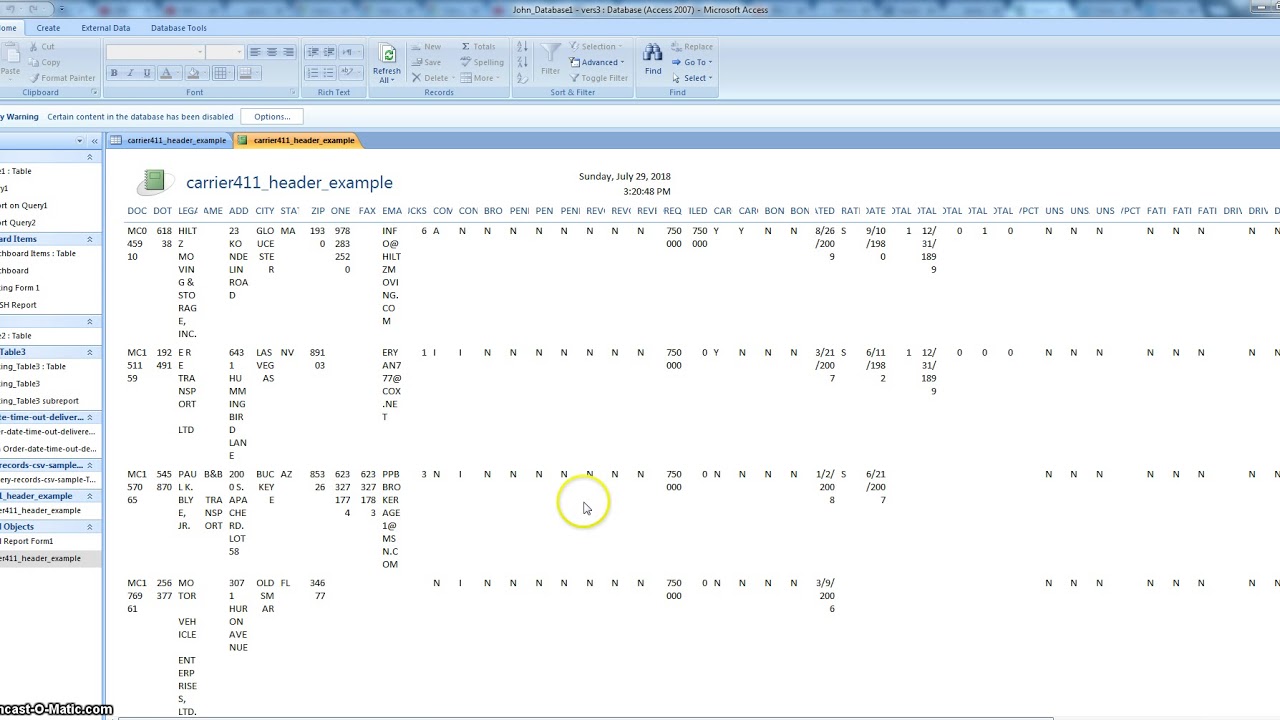
Task: Click the Delete record X icon
Action: (x=416, y=78)
